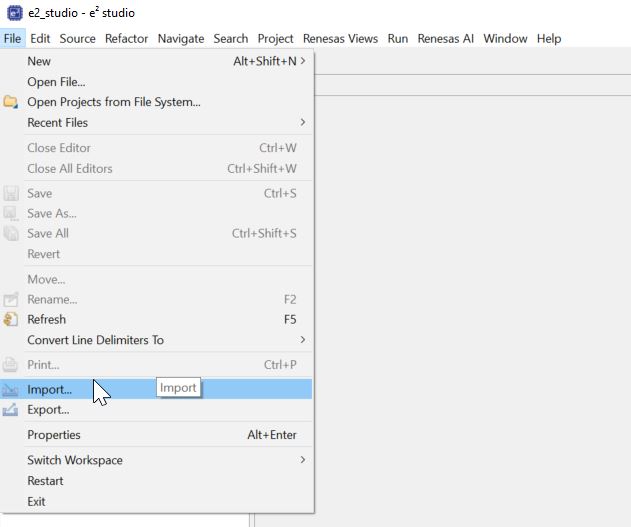Open the File menu
This screenshot has height=527, width=631.
point(12,39)
